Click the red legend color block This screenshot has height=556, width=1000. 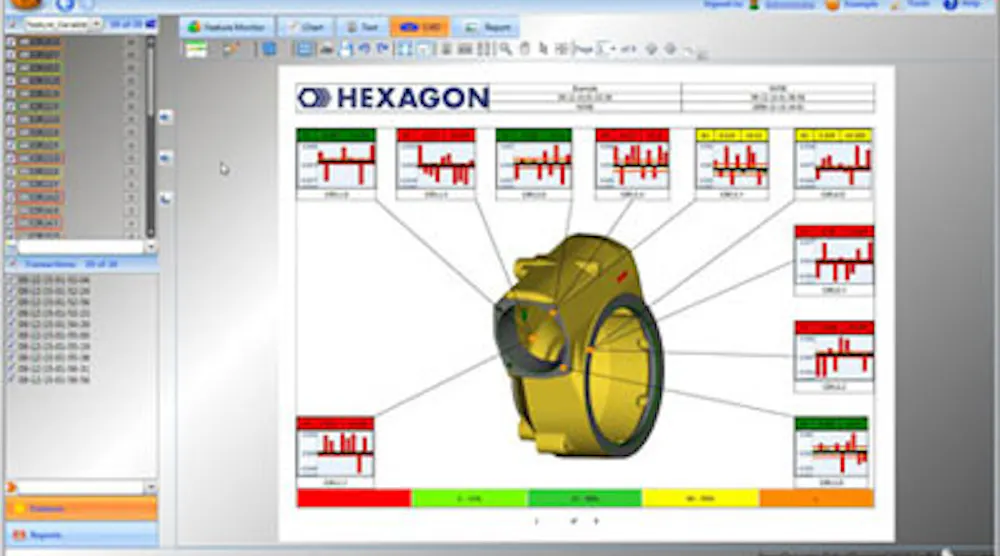354,498
